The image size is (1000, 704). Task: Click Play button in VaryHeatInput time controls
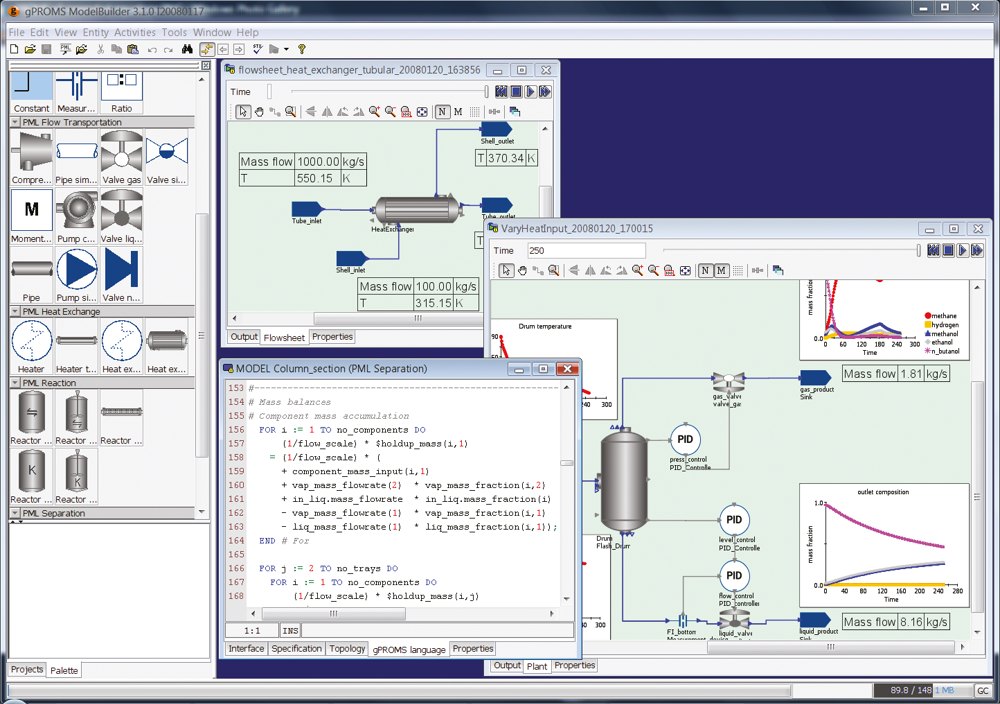click(962, 251)
